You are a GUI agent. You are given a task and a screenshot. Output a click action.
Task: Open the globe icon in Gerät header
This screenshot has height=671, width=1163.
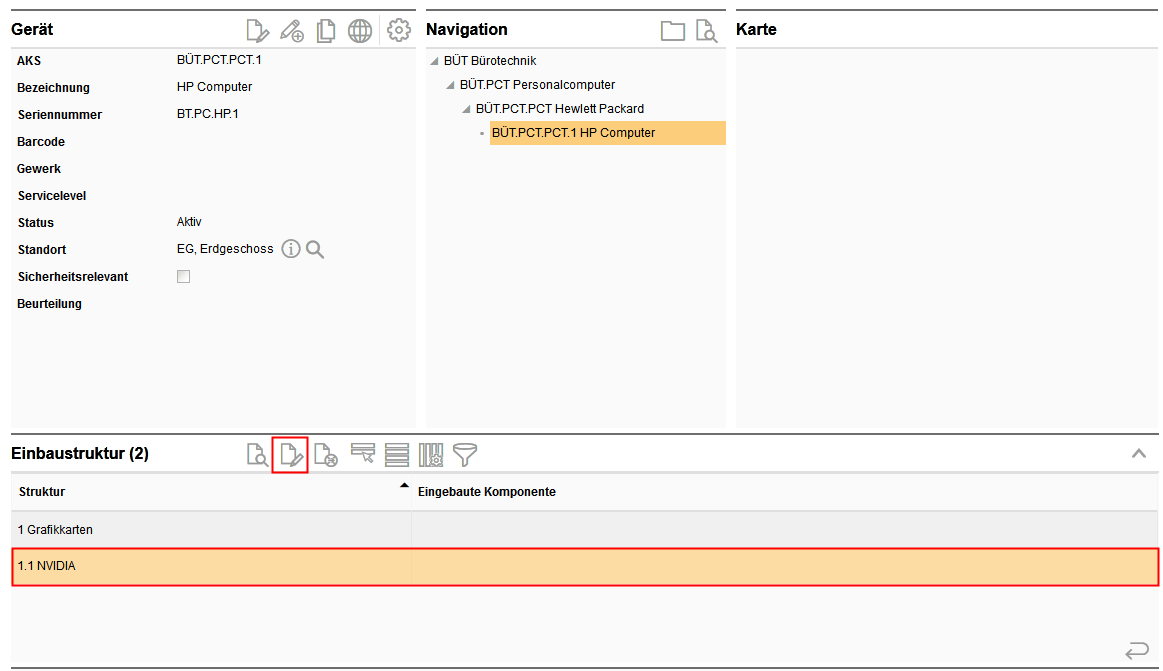pos(360,31)
